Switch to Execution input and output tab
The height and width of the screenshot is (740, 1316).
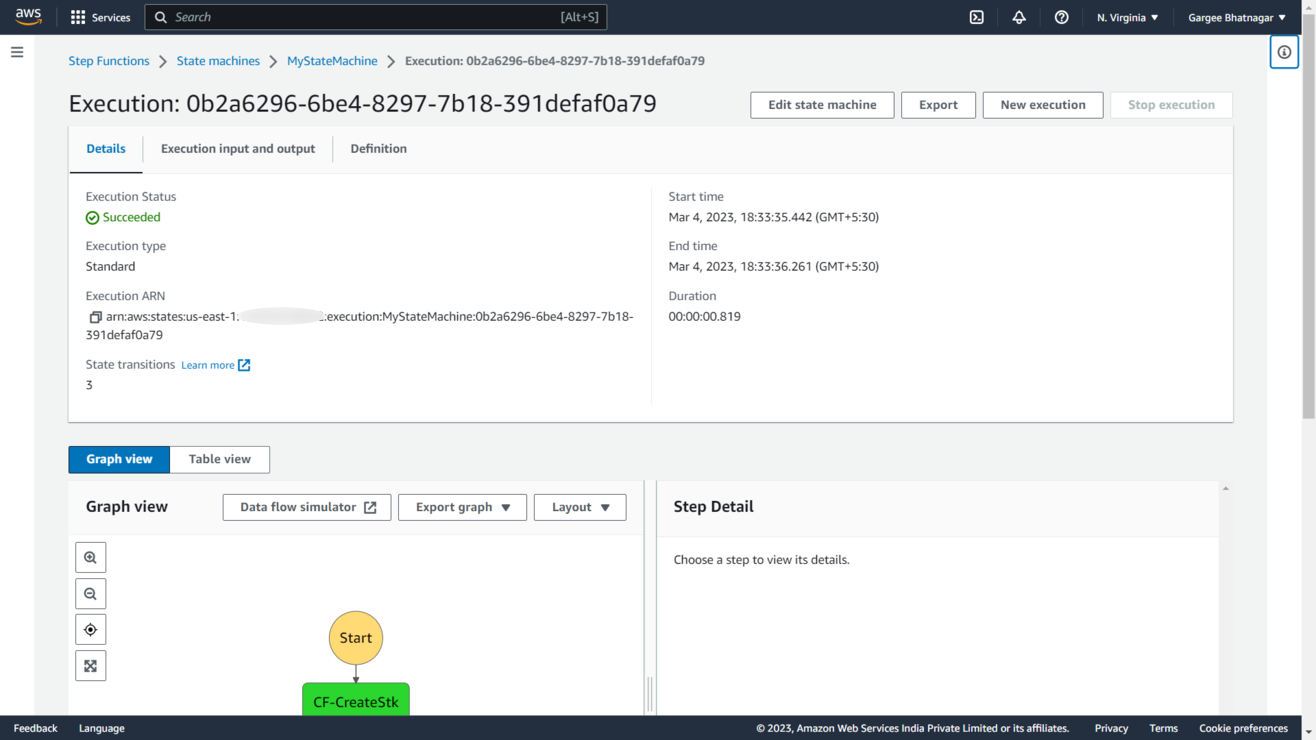click(238, 149)
